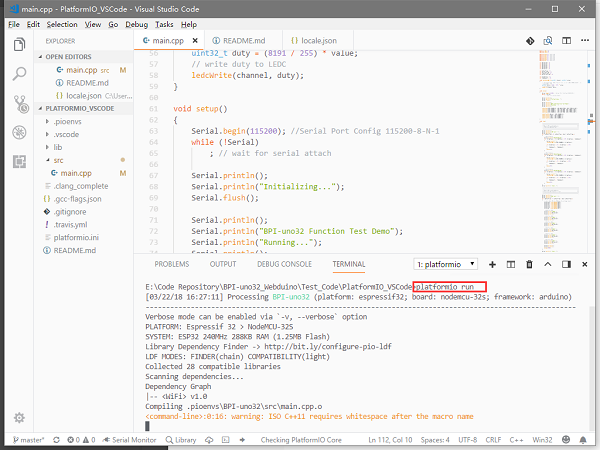Open the terminal selector dropdown '1: platformio'
Viewport: 600px width, 450px height.
pos(444,264)
